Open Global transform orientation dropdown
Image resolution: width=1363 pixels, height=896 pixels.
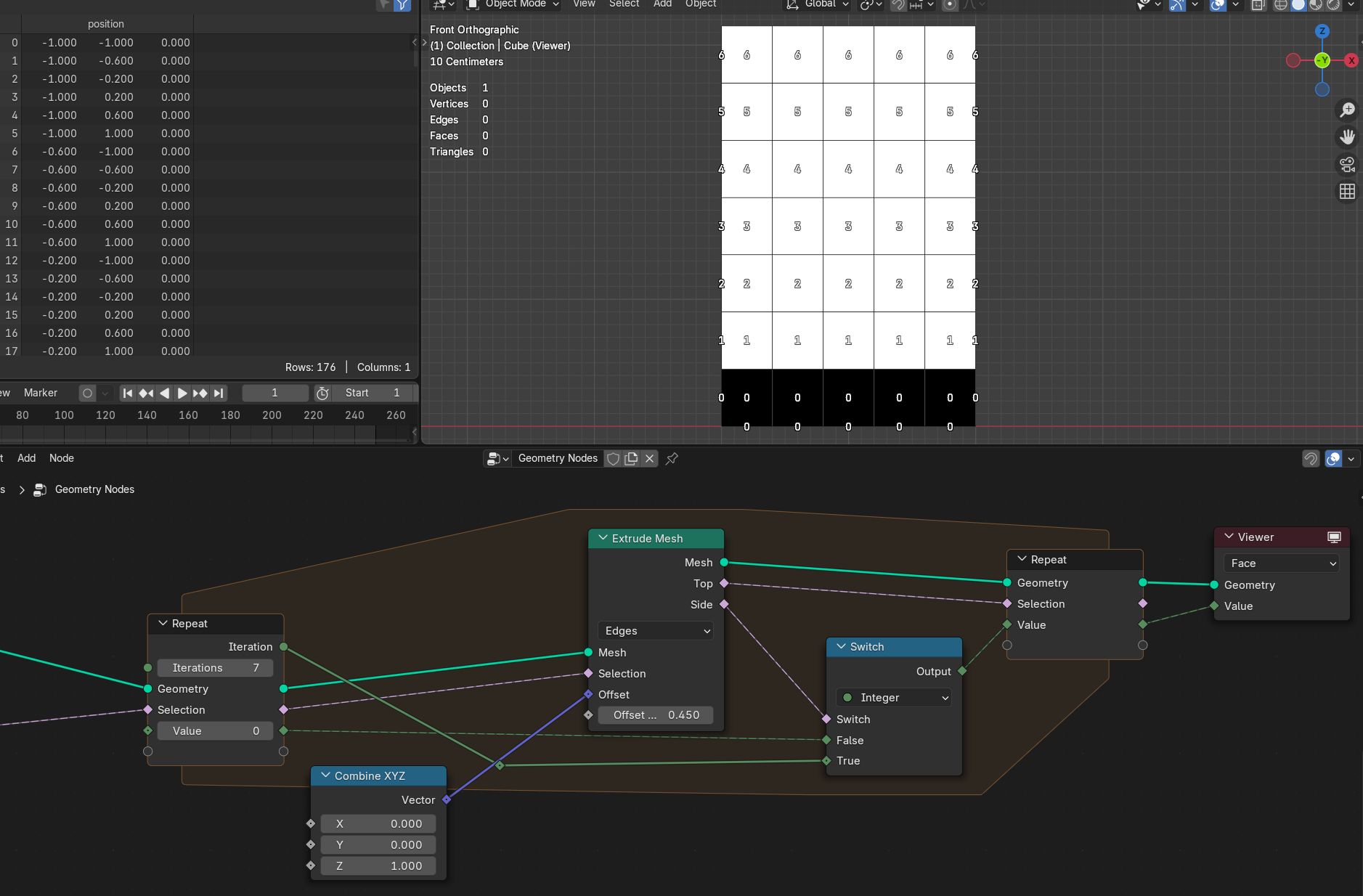(818, 4)
